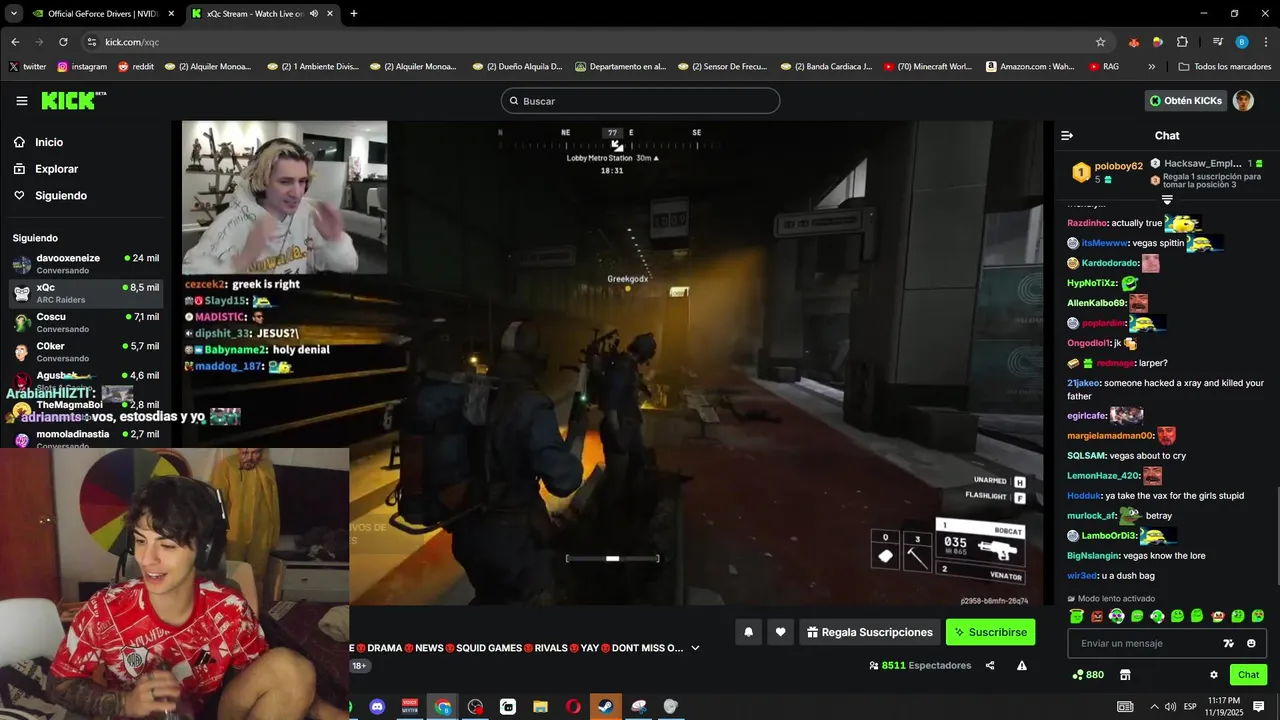Click username SQLSAM in chat
Screen dimensions: 1280x720
[x=1086, y=456]
